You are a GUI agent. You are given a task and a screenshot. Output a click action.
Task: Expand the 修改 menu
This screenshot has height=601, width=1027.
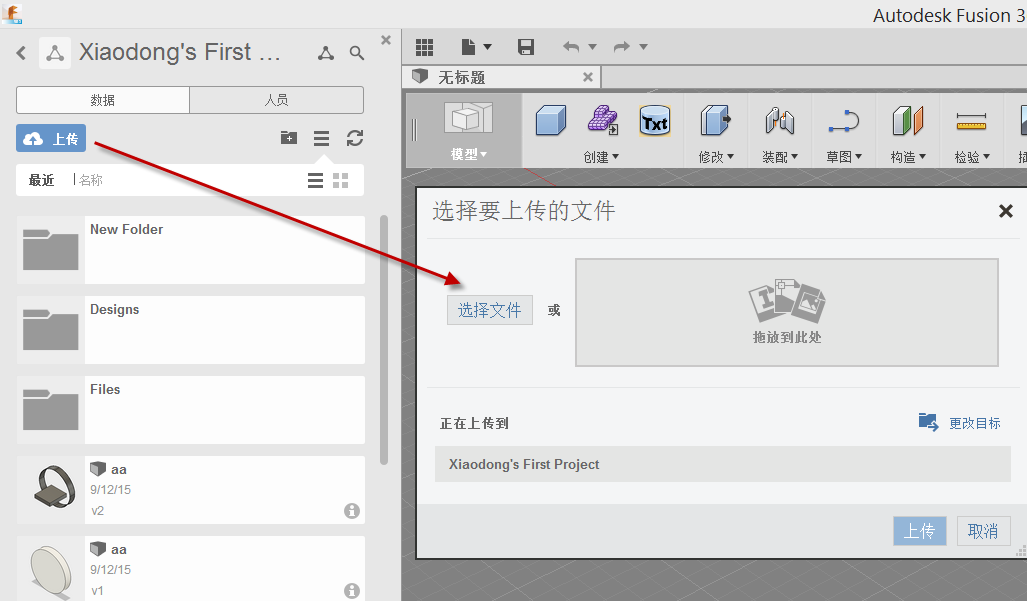(716, 157)
